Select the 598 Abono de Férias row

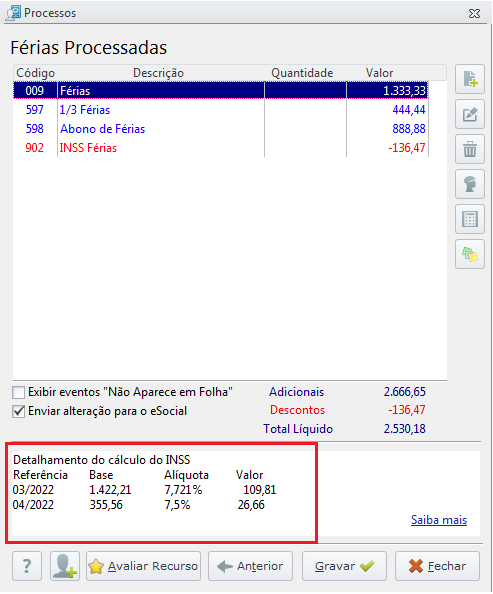pyautogui.click(x=221, y=129)
